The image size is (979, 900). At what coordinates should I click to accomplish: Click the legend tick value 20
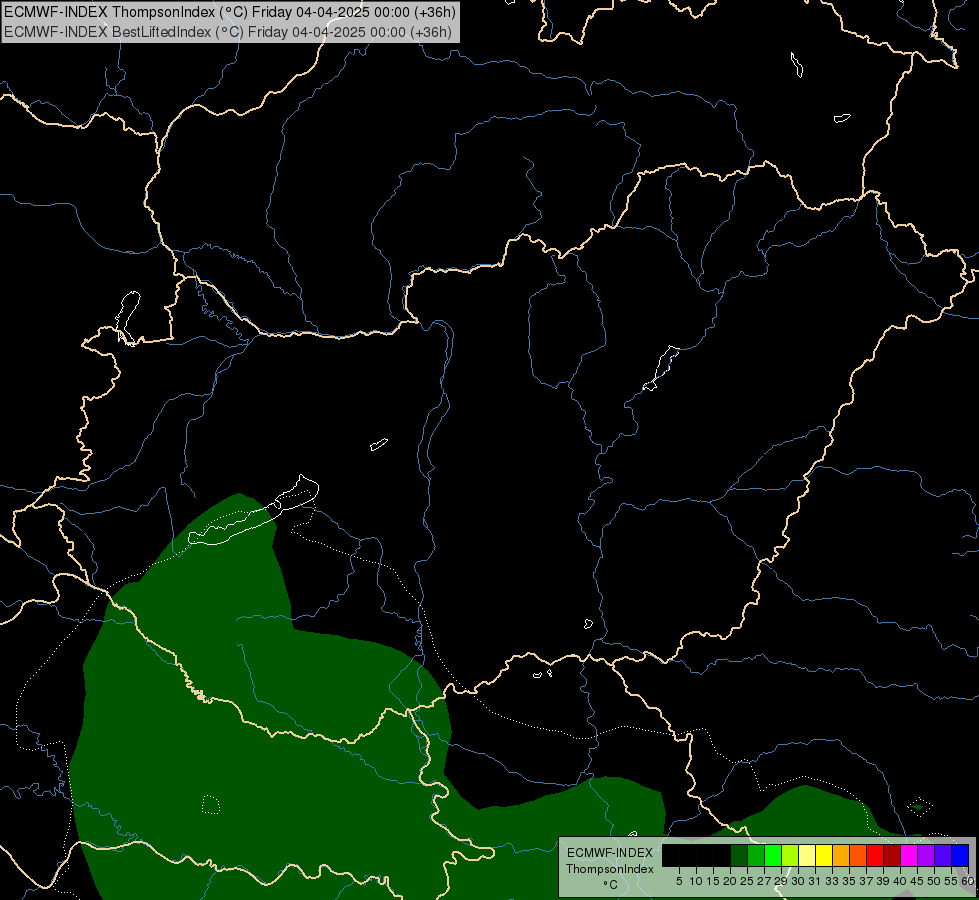coord(730,881)
